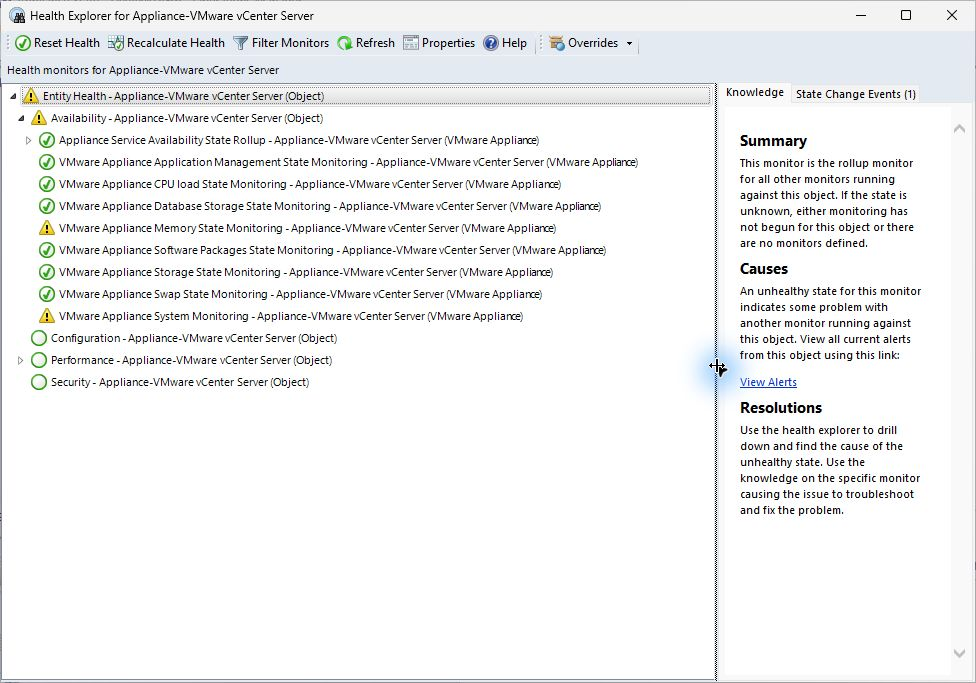Viewport: 976px width, 683px height.
Task: Select VMware Appliance Database Storage State Monitoring row
Action: (x=330, y=206)
